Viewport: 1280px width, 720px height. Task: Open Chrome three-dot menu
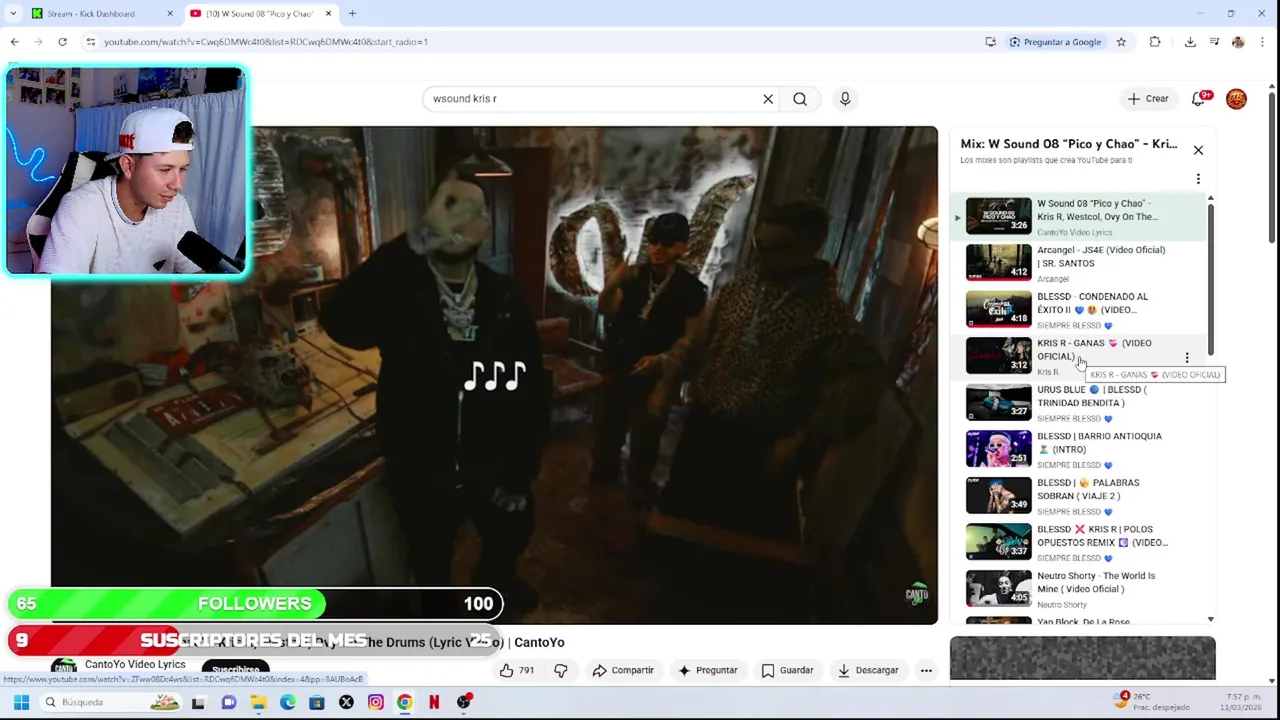point(1262,42)
